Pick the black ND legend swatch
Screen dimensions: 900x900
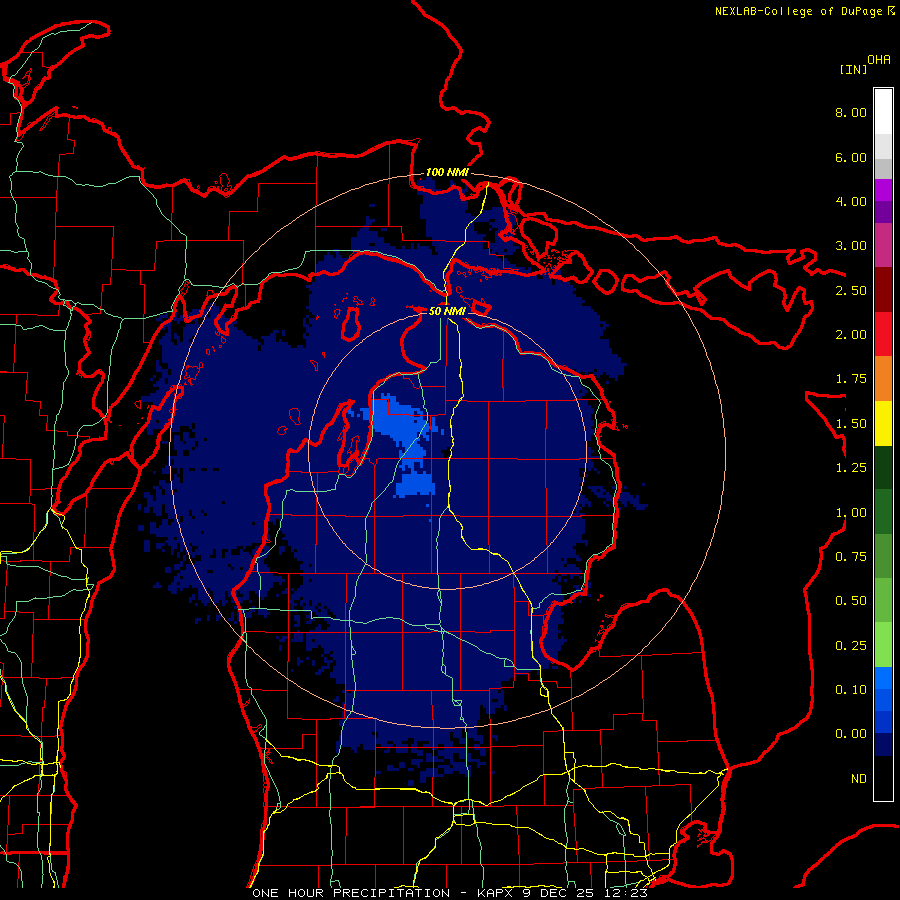click(x=883, y=778)
